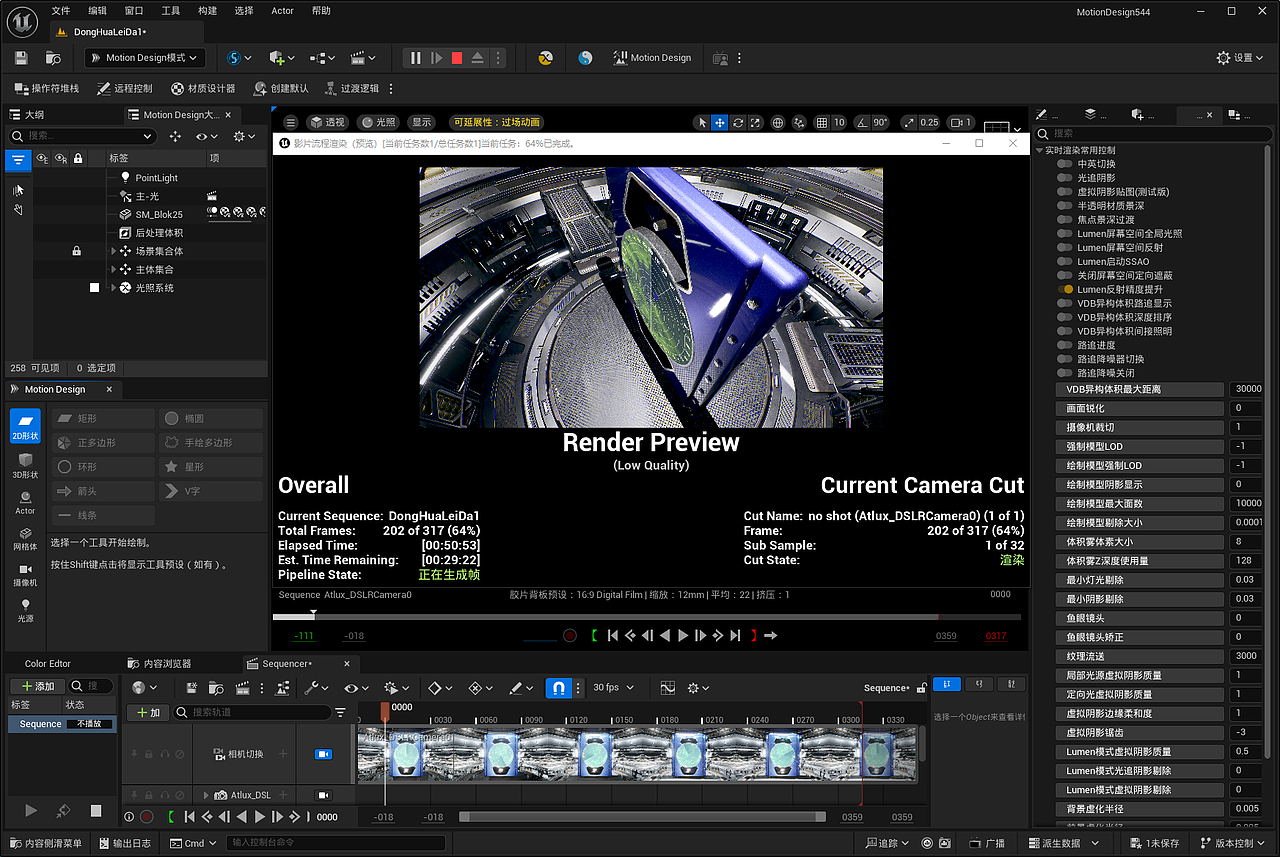Open the Actor menu
This screenshot has width=1280, height=857.
click(x=283, y=11)
